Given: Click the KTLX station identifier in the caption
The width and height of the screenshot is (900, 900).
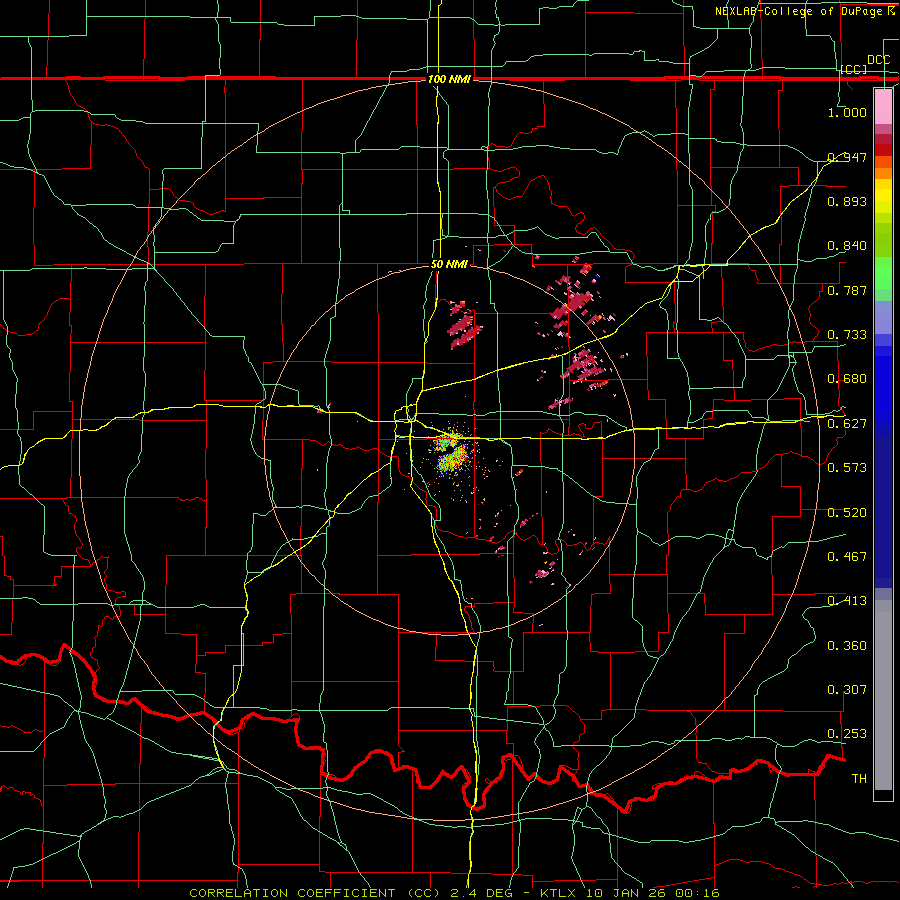Looking at the screenshot, I should click(x=560, y=893).
